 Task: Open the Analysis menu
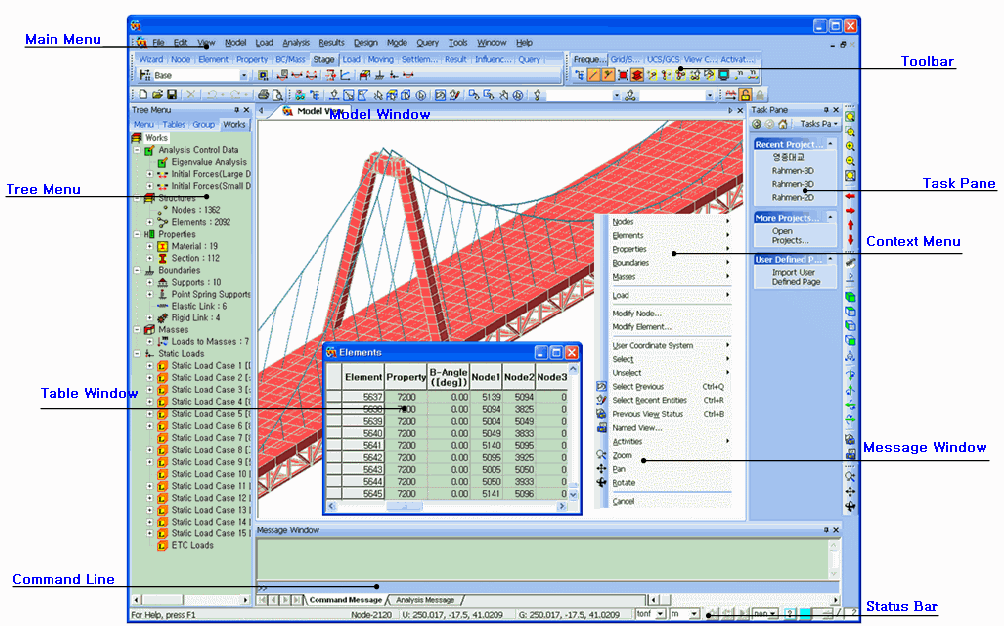[296, 43]
